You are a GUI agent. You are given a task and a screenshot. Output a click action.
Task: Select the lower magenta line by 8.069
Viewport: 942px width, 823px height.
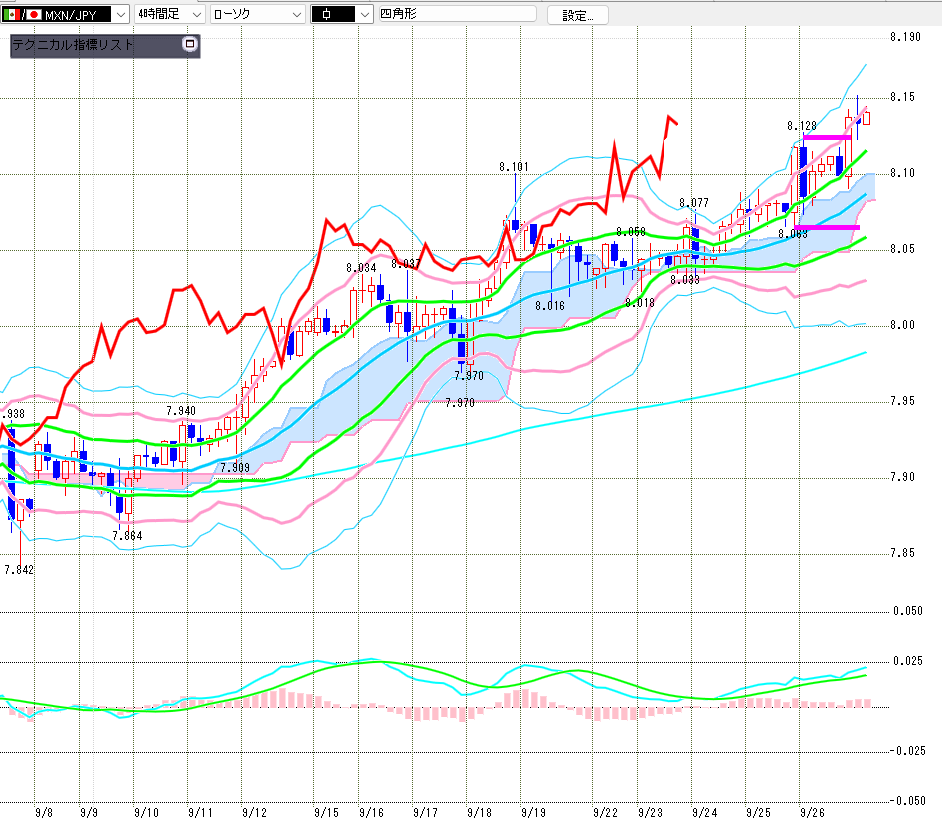(x=830, y=228)
